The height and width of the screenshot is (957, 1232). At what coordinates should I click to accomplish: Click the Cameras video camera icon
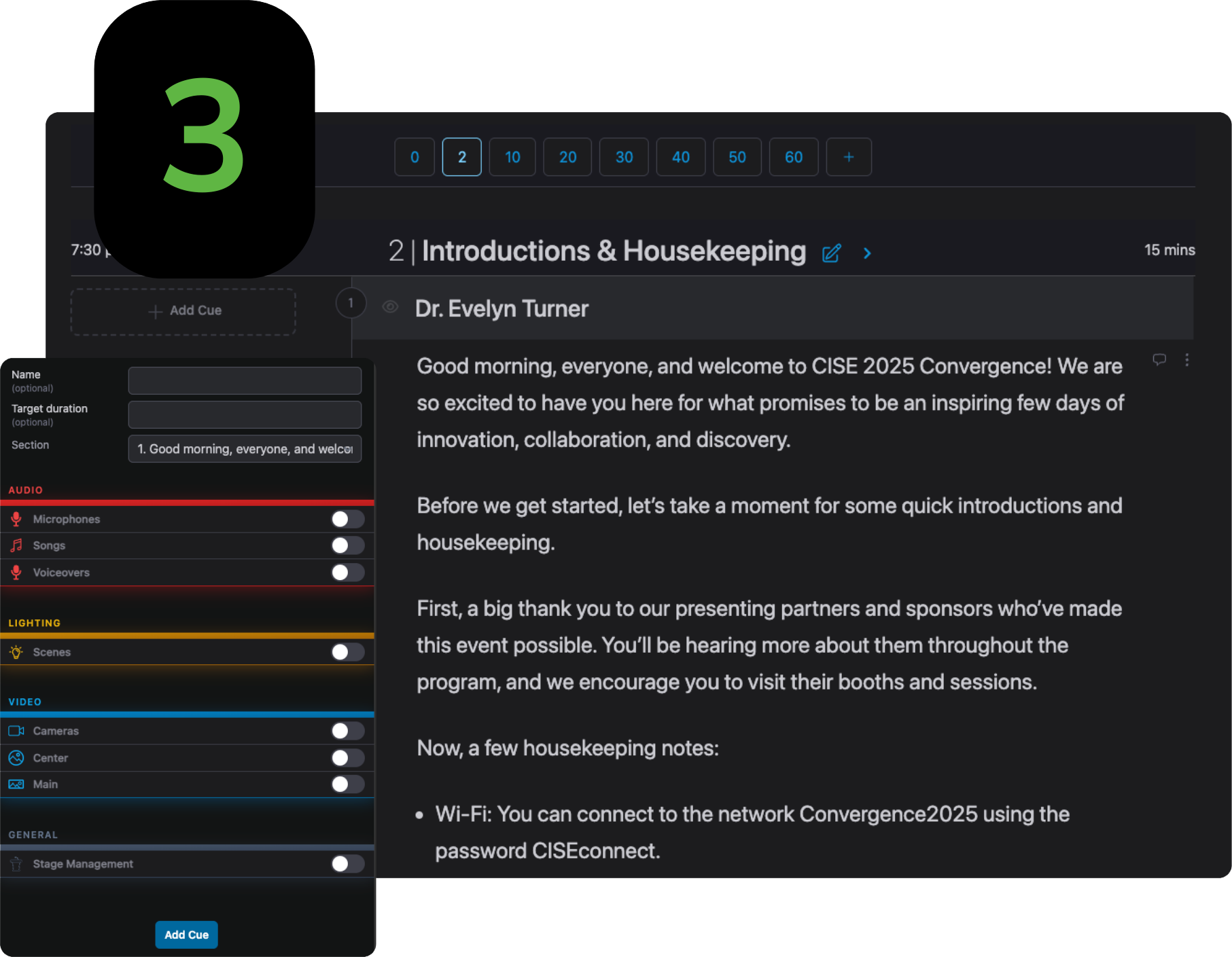click(x=16, y=731)
